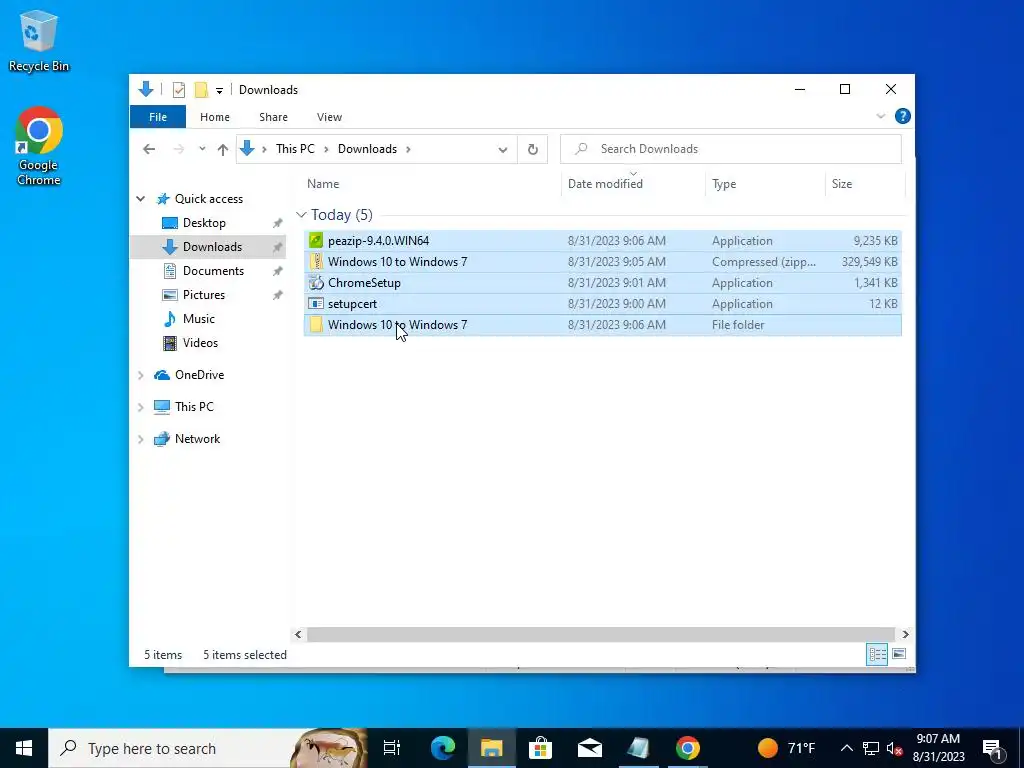Click Downloads in the address breadcrumb
Viewport: 1024px width, 768px height.
click(x=367, y=149)
